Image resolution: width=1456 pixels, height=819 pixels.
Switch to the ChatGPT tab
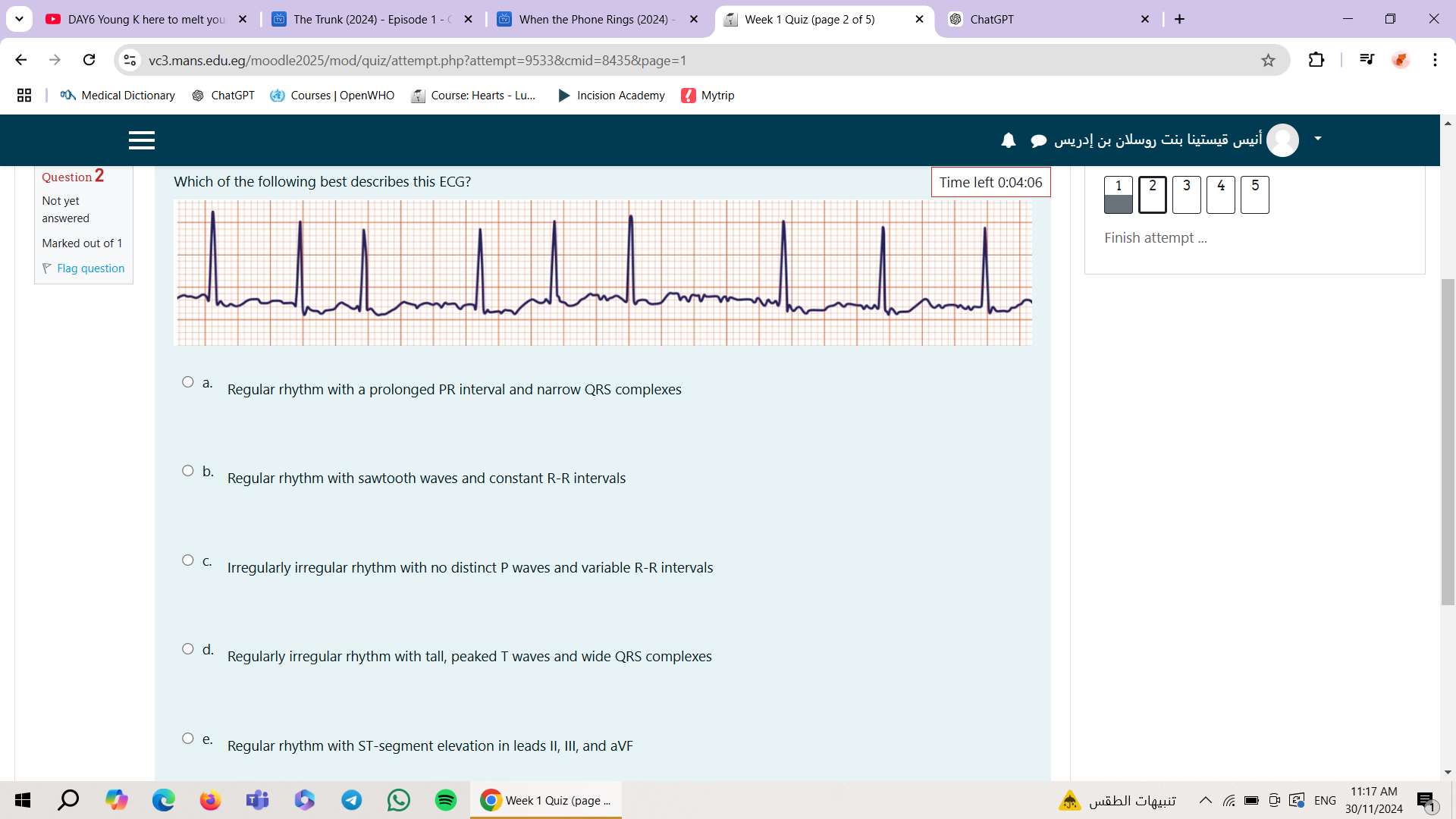[1050, 20]
